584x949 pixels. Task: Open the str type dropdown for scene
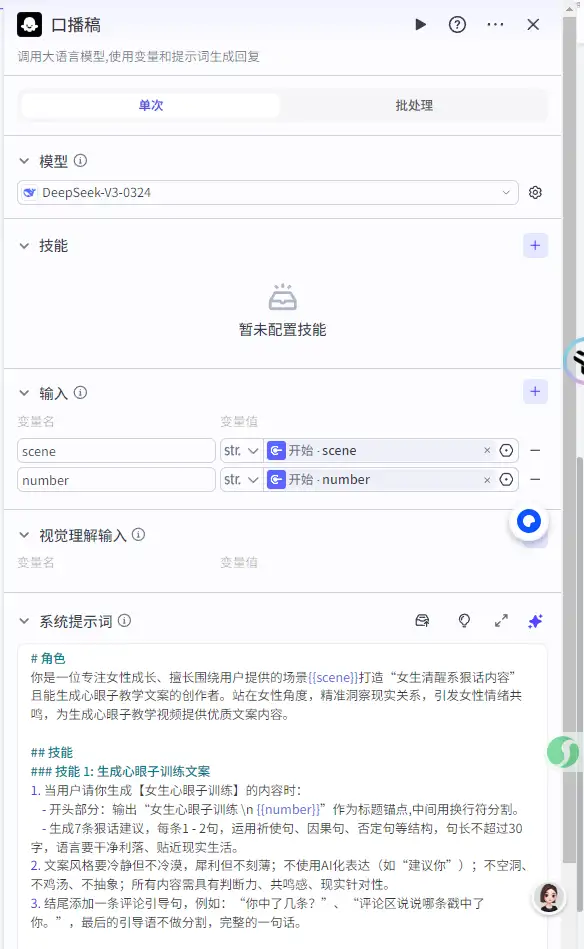pyautogui.click(x=241, y=451)
